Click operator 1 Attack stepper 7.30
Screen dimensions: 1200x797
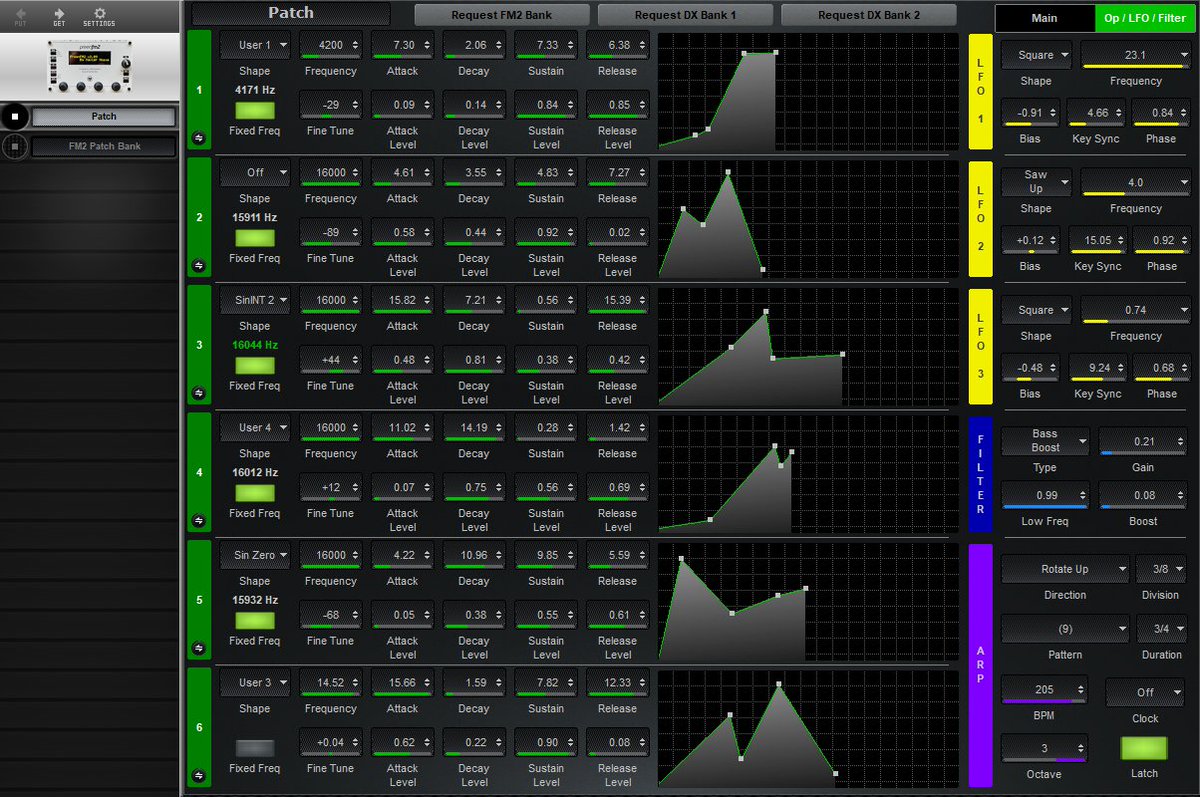tap(402, 45)
